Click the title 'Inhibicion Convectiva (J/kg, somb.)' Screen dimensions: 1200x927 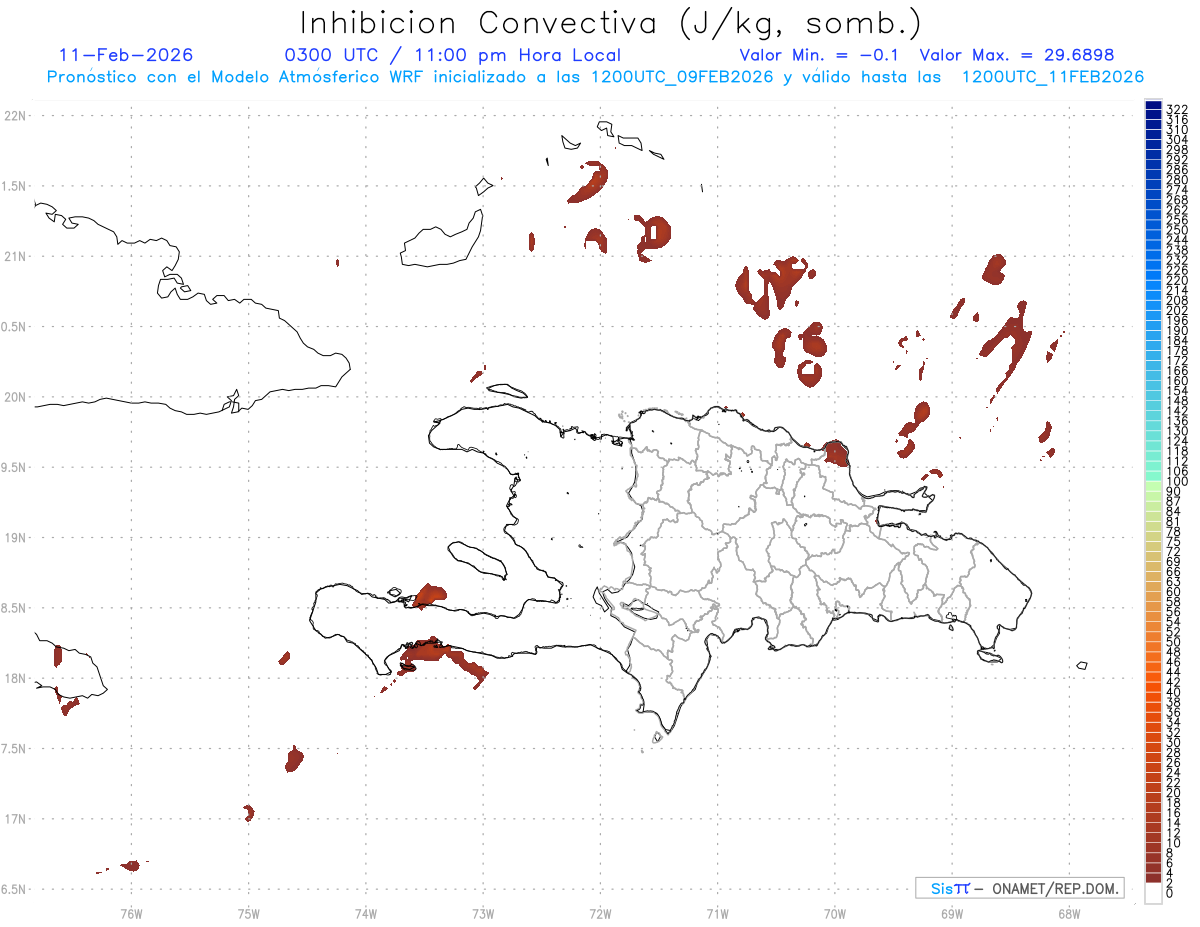click(x=611, y=24)
